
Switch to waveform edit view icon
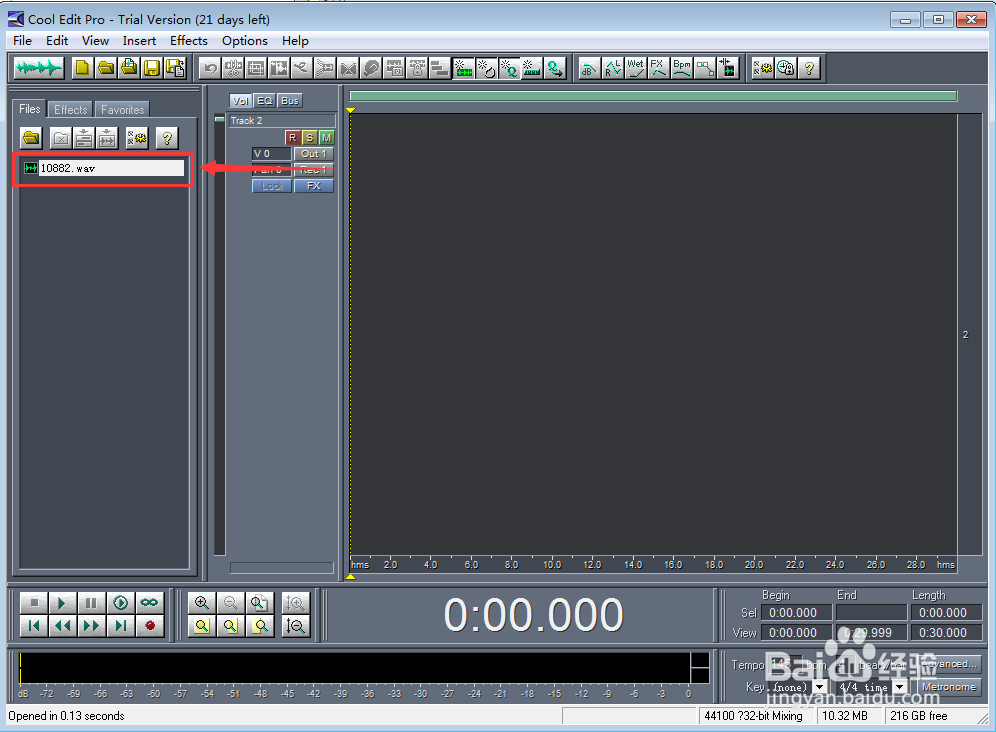pos(38,67)
